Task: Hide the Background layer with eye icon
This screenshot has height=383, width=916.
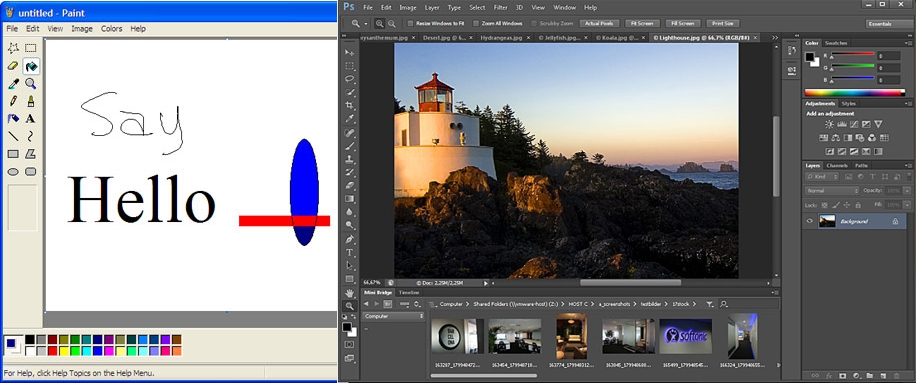Action: (810, 221)
